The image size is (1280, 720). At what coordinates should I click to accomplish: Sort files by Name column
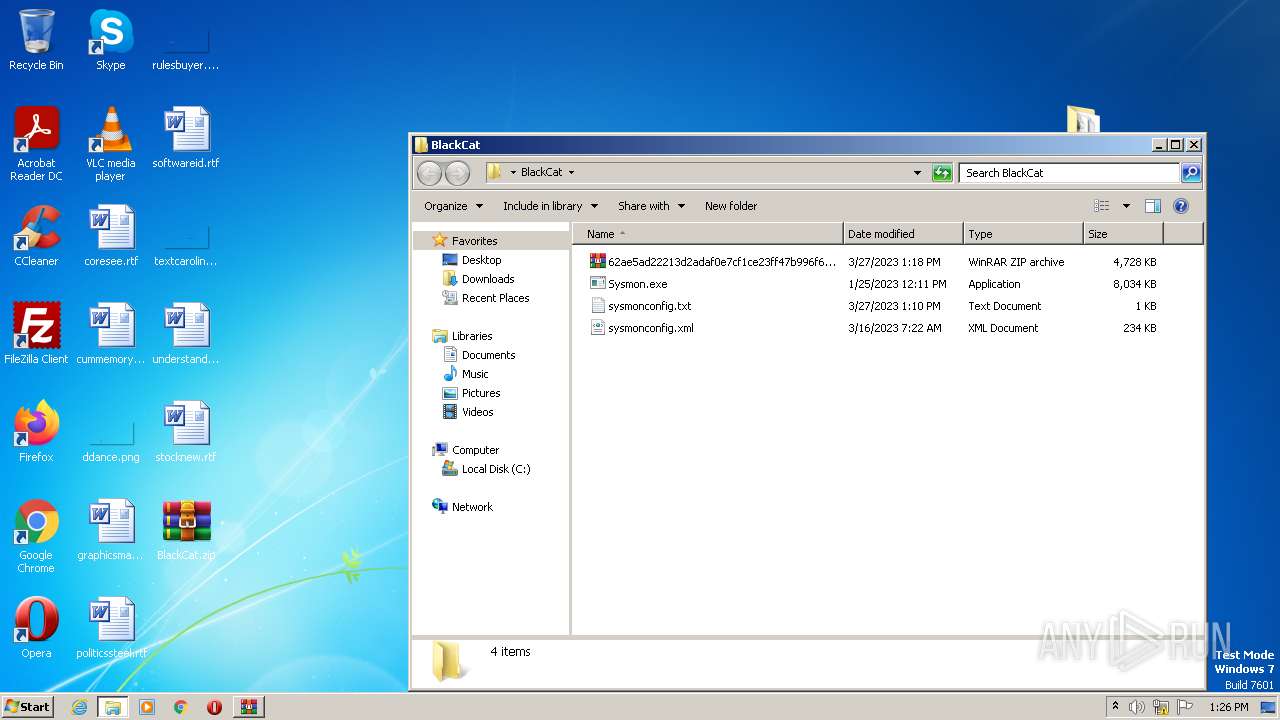[708, 234]
